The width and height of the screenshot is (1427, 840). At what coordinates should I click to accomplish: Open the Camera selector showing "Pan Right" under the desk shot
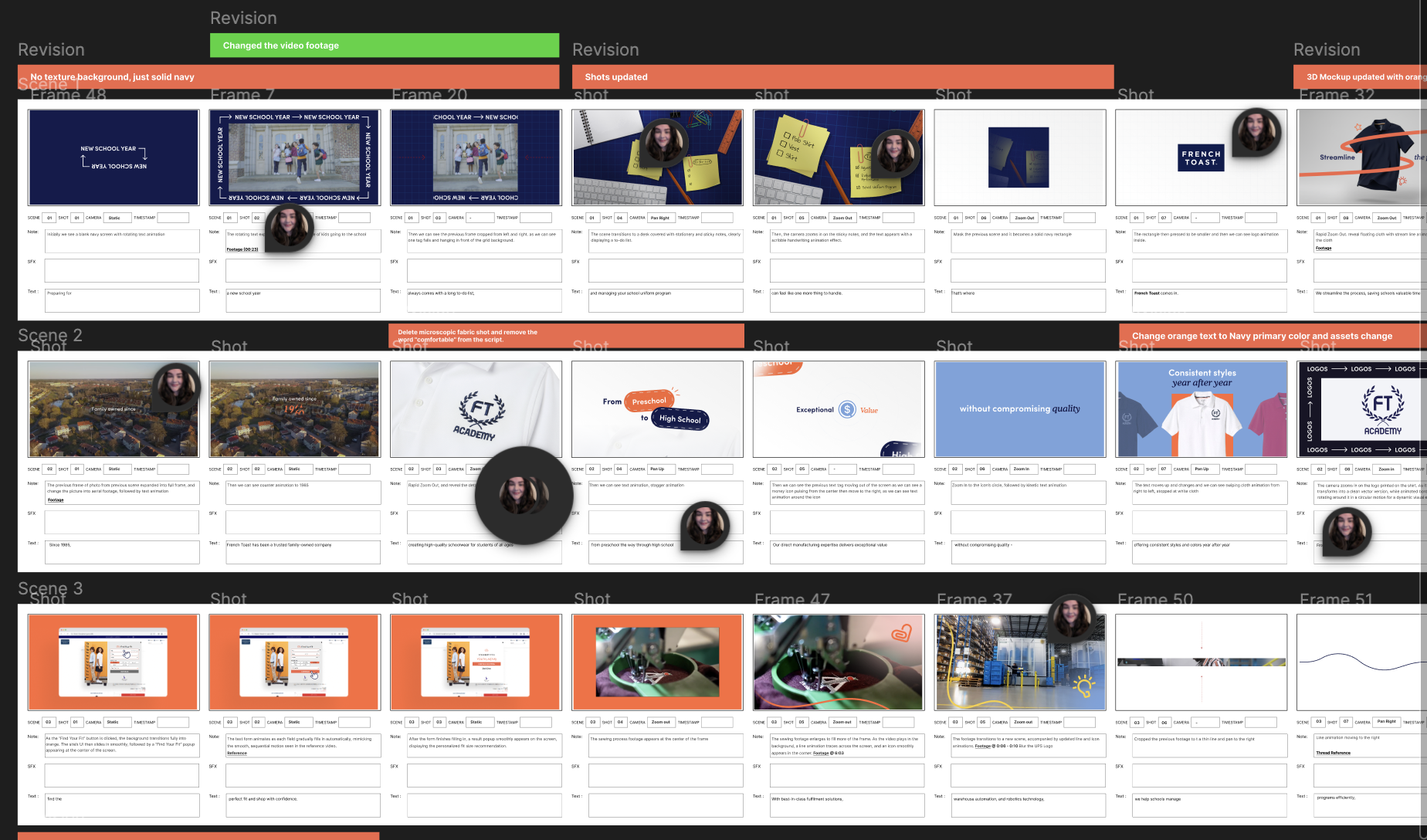pos(663,218)
